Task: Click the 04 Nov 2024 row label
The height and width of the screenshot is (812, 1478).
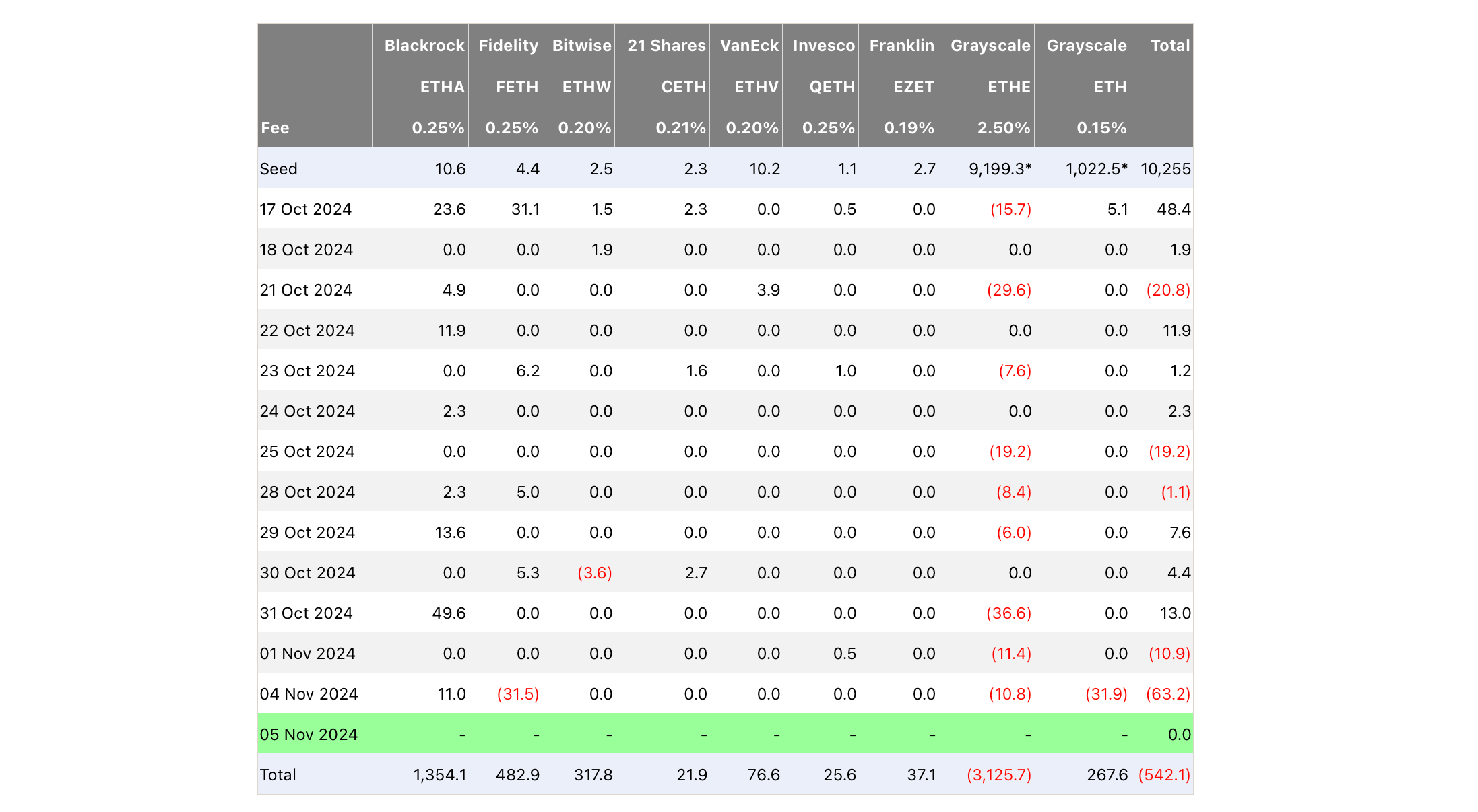Action: point(309,694)
